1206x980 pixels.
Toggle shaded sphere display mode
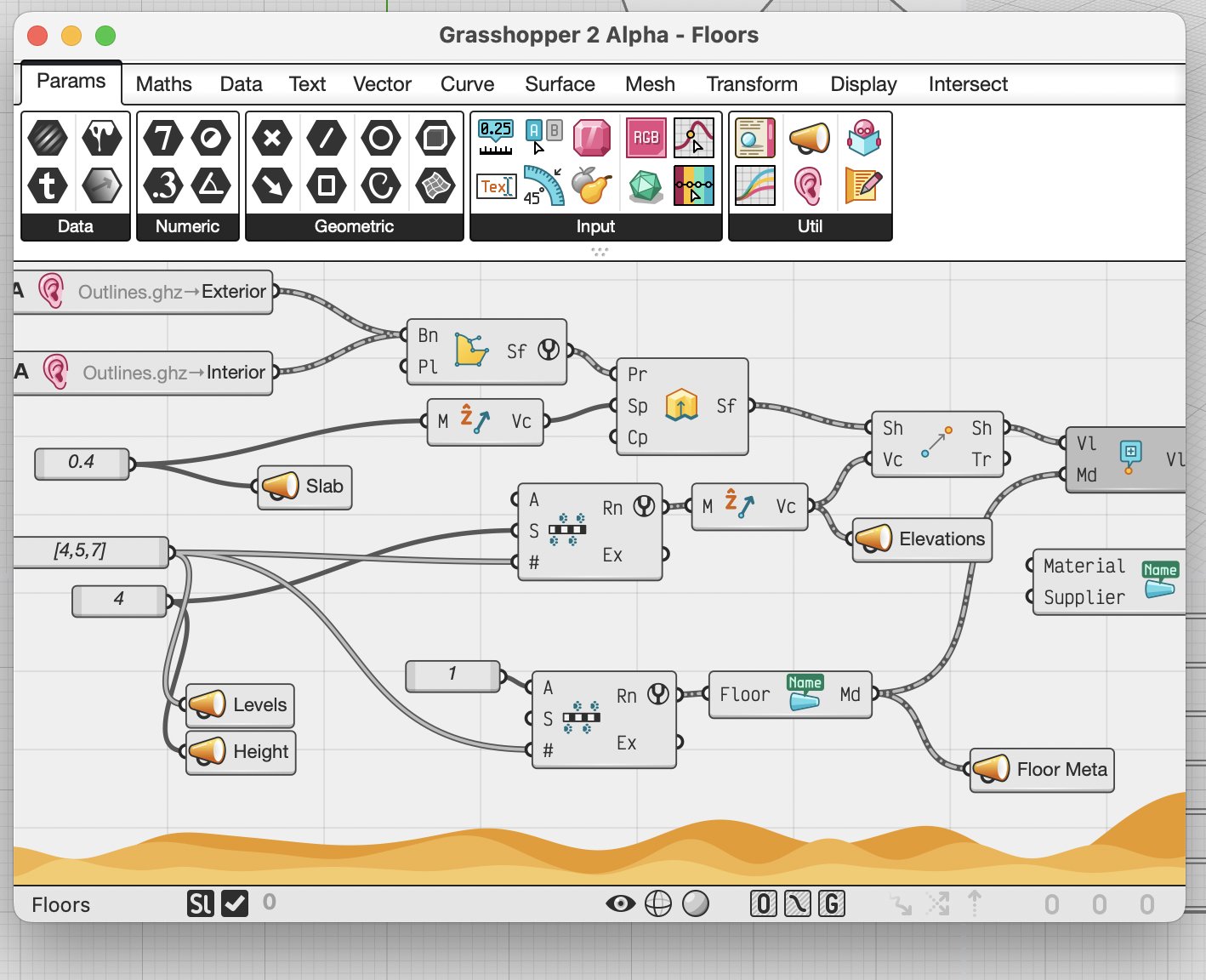696,903
